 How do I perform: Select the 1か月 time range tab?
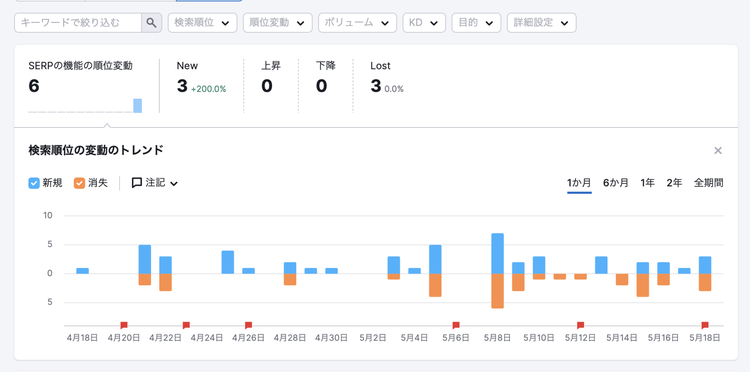click(579, 183)
